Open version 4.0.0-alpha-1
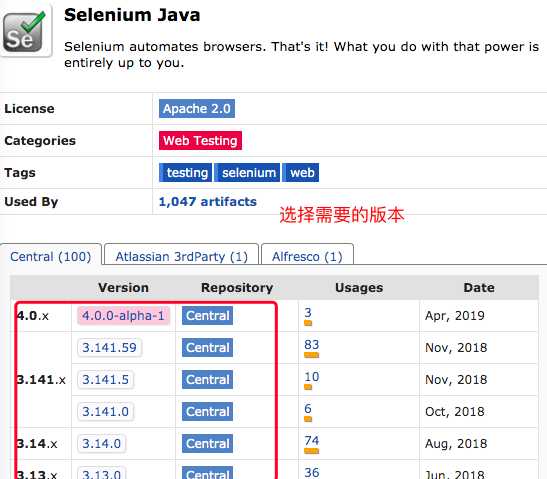Image resolution: width=547 pixels, height=479 pixels. [123, 316]
